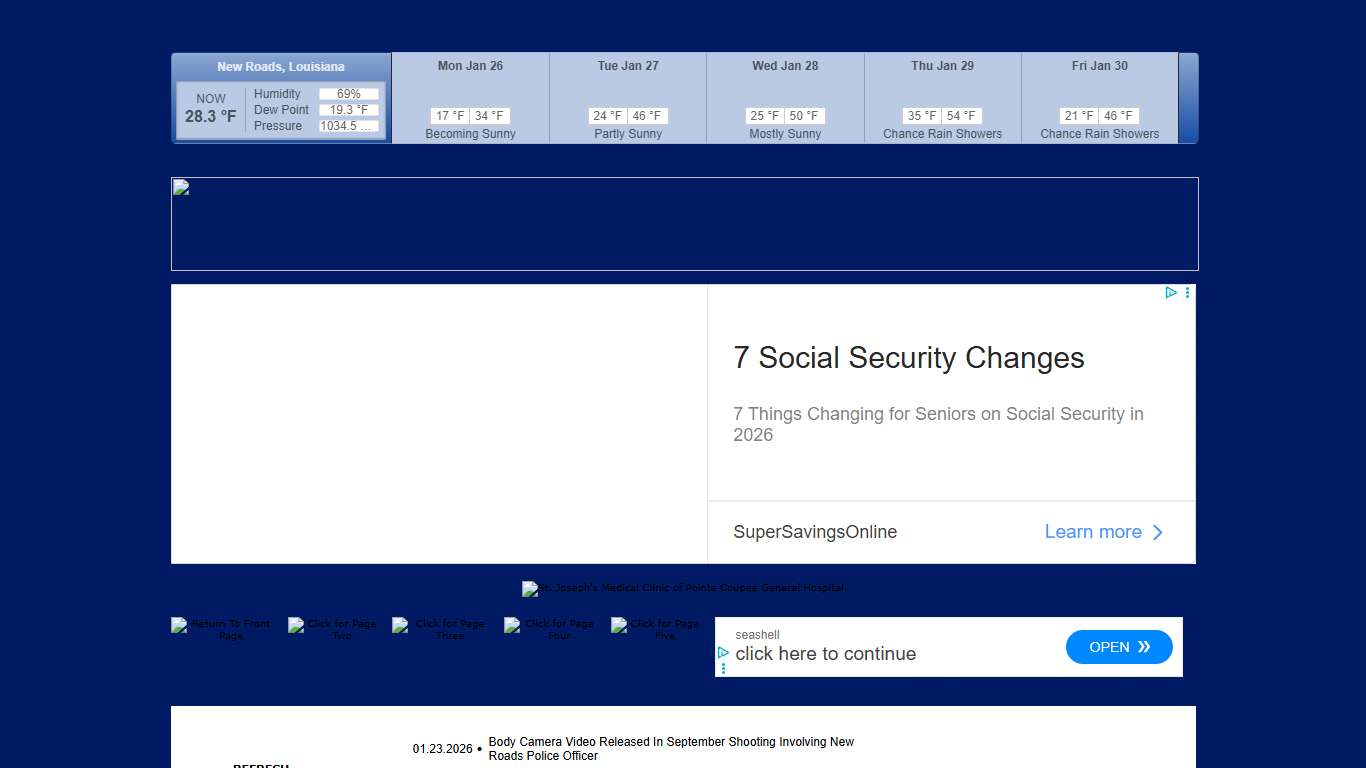Open Fri Jan 30 forecast panel
The image size is (1366, 768).
1099,100
